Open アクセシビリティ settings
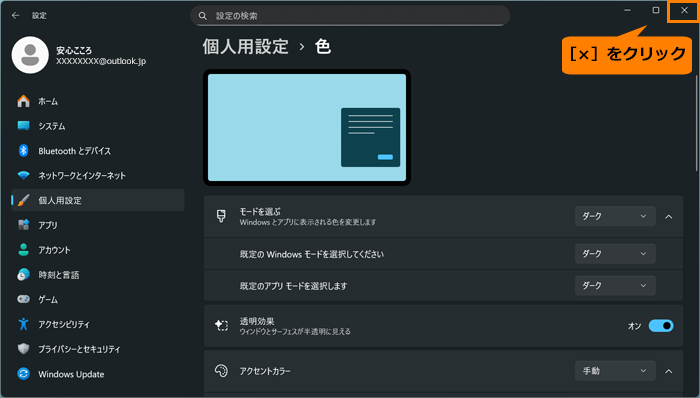700x398 pixels. 98,324
